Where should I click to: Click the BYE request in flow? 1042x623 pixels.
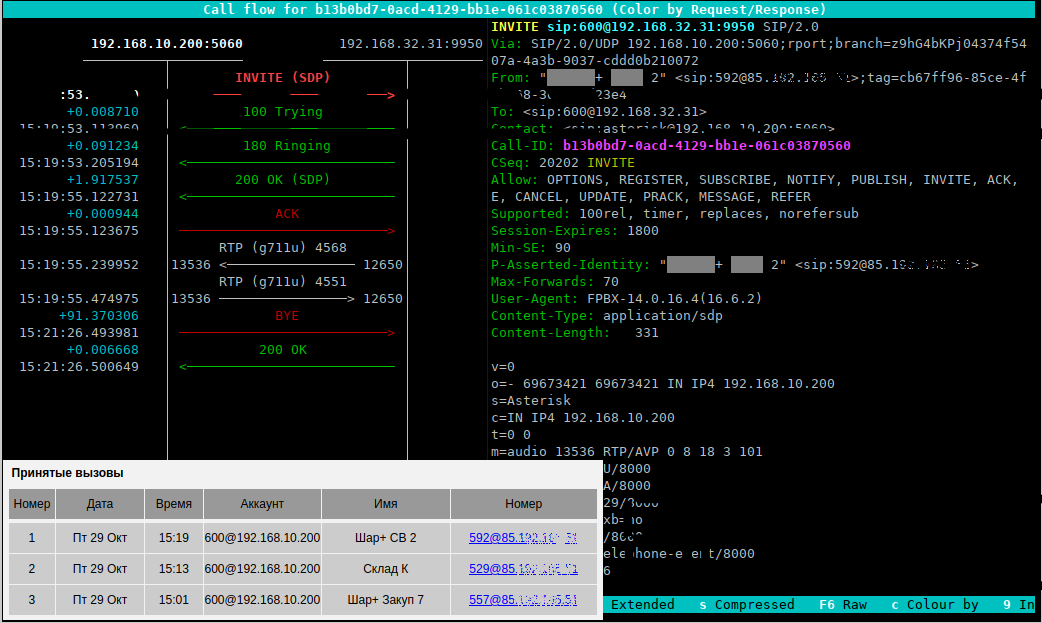pyautogui.click(x=286, y=316)
